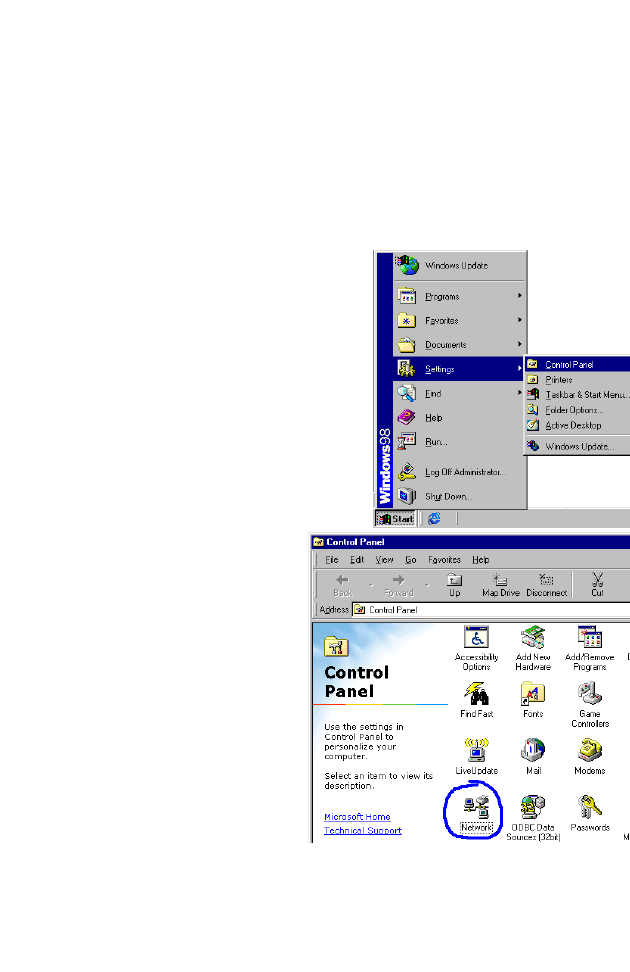Click the Find magnifier icon
The height and width of the screenshot is (972, 630).
(406, 393)
